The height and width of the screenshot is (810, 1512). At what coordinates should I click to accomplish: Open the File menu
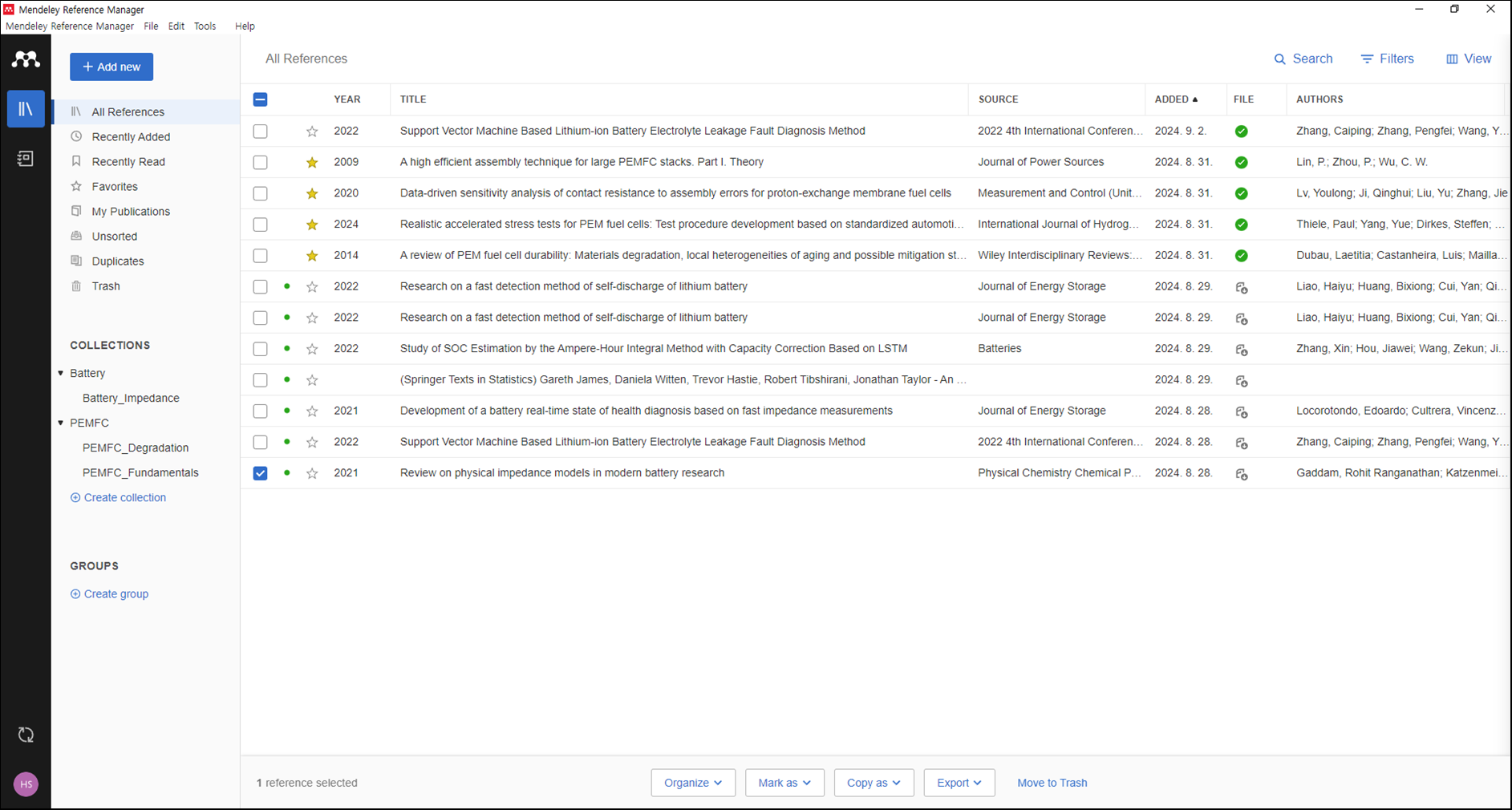point(151,26)
